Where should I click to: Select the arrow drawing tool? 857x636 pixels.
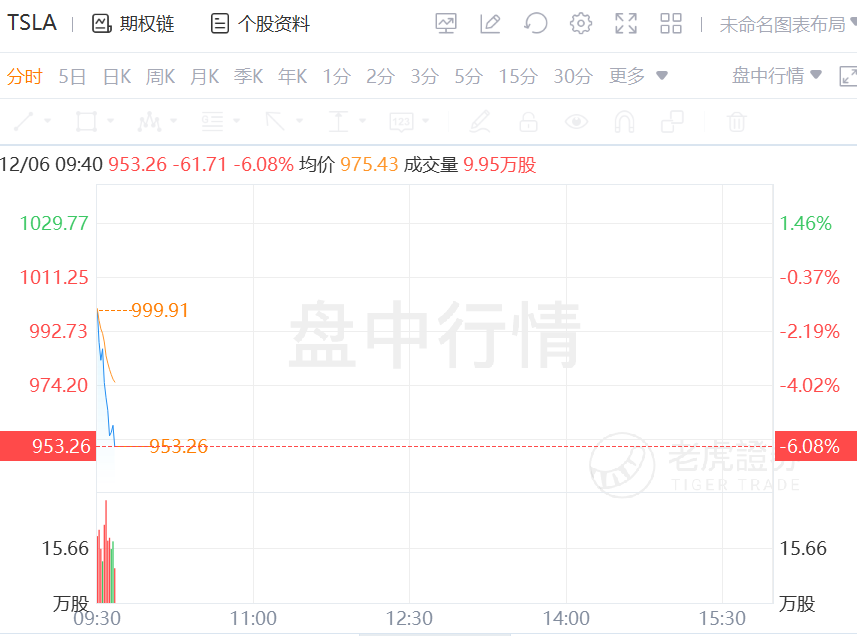275,121
